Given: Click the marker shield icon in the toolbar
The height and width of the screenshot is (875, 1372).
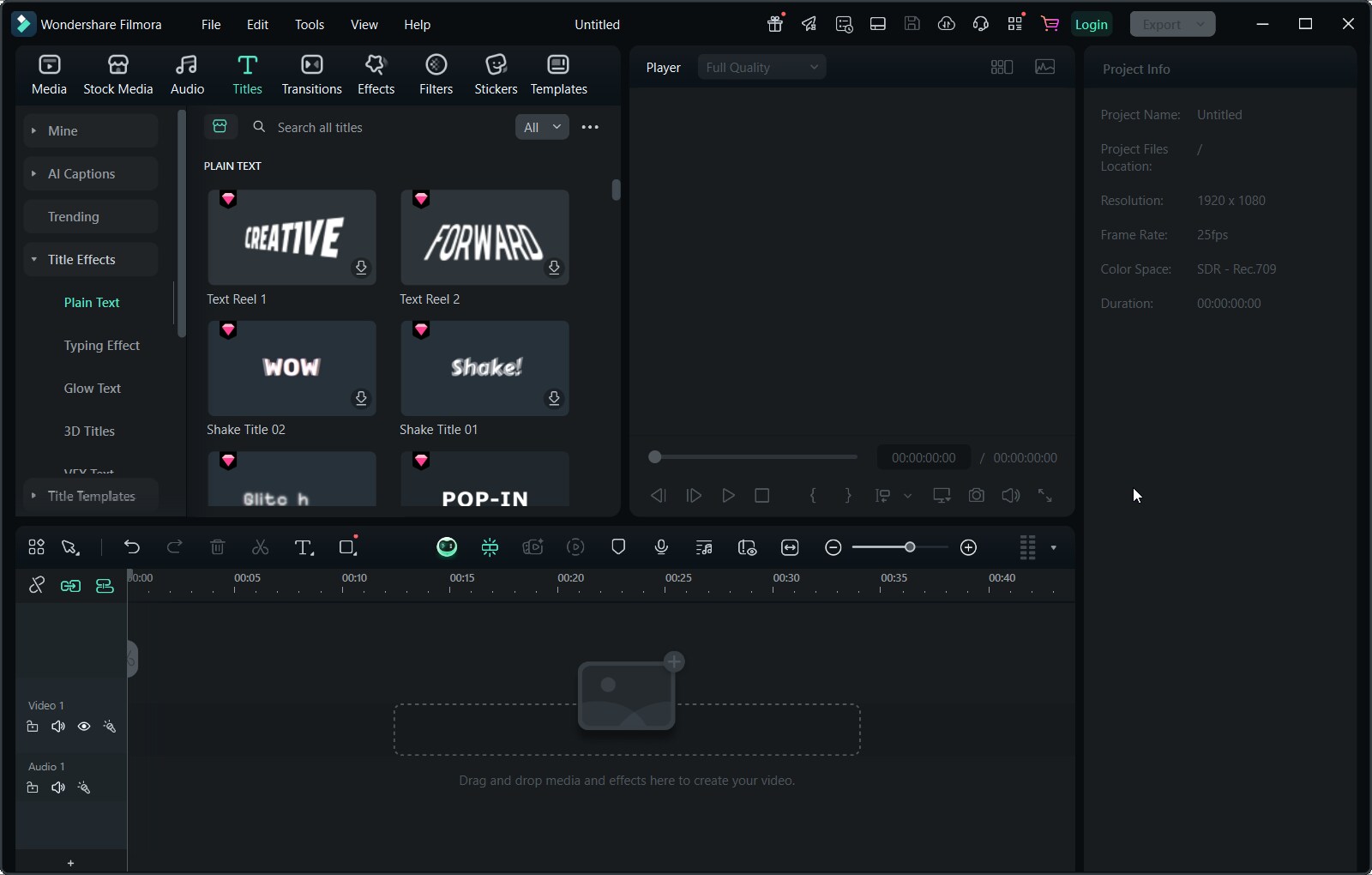Looking at the screenshot, I should 618,547.
